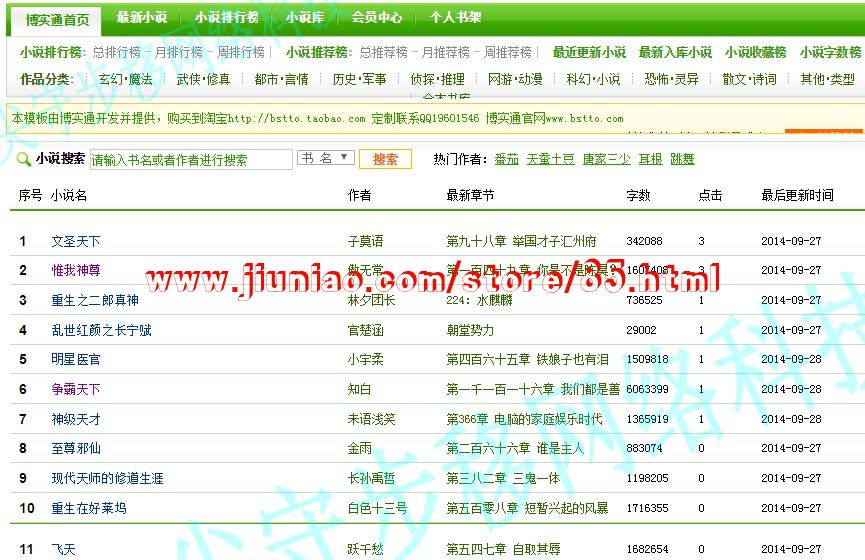Open novel 争霸天下
The height and width of the screenshot is (560, 865).
pyautogui.click(x=76, y=390)
